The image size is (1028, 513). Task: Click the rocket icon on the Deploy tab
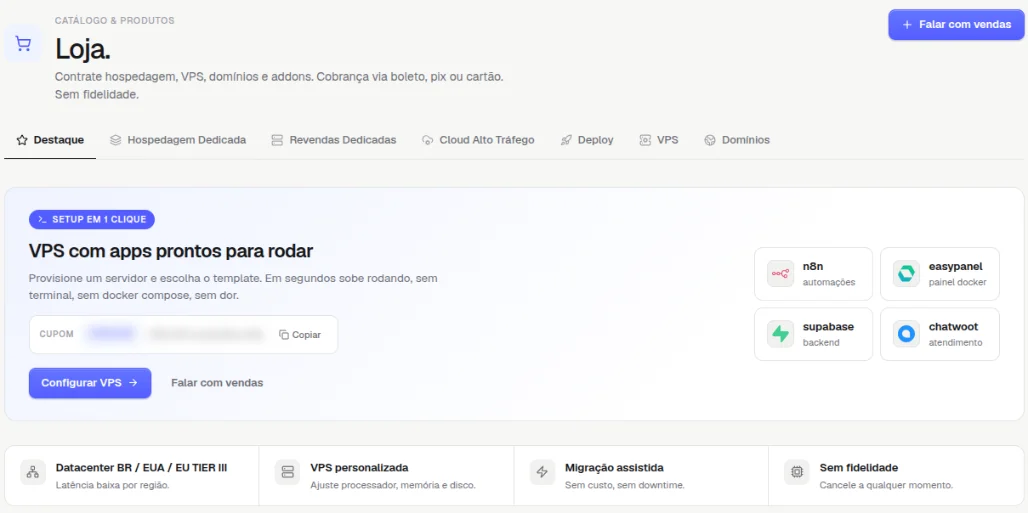click(x=566, y=140)
